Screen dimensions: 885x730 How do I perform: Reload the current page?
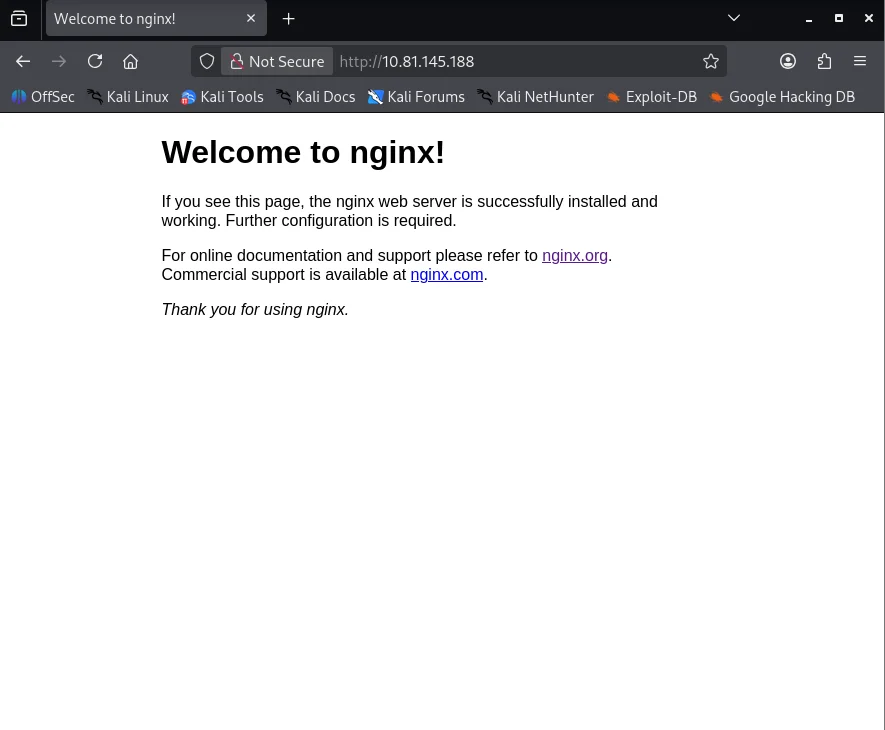(95, 61)
